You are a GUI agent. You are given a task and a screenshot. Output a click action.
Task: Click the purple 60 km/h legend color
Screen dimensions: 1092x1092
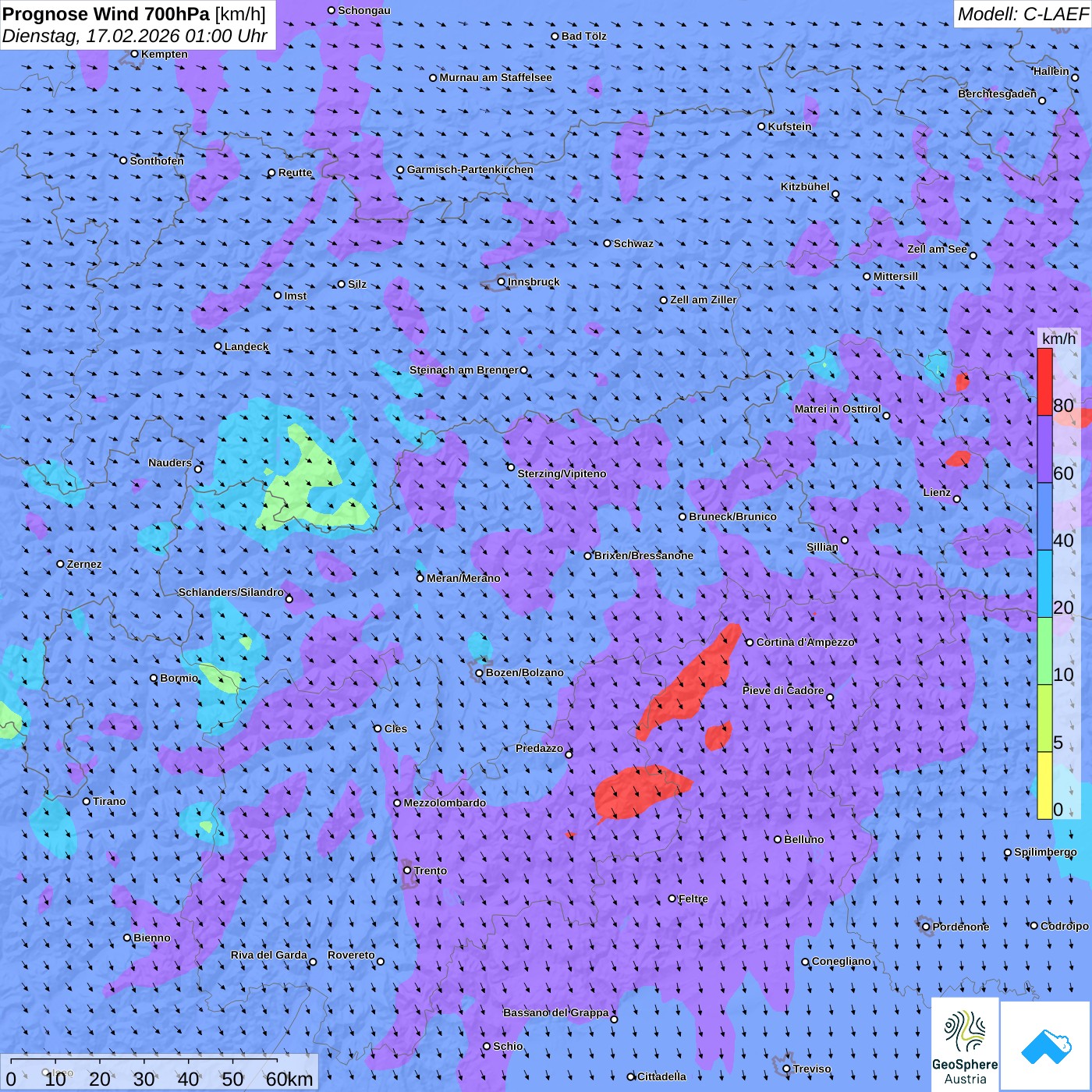coord(1044,450)
